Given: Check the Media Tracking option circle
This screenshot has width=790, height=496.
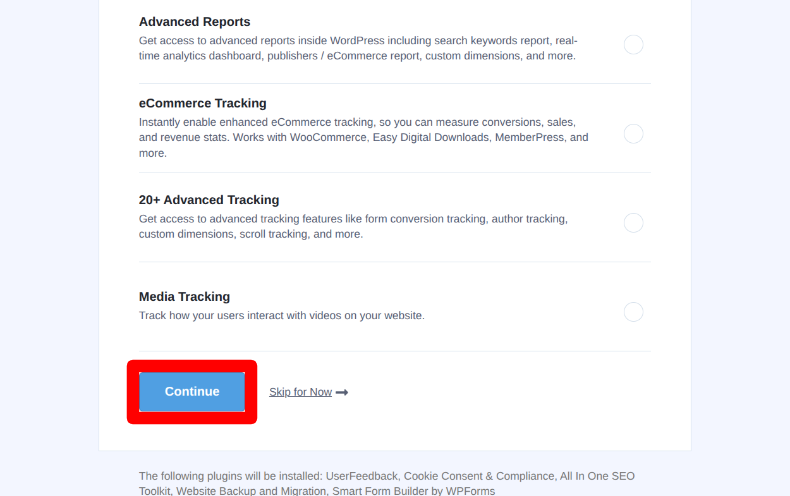Looking at the screenshot, I should (633, 312).
